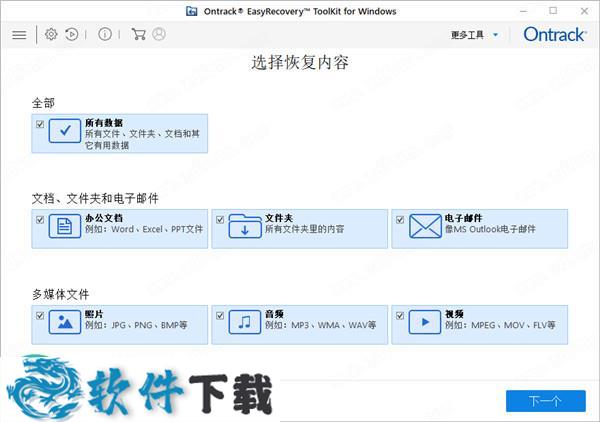
Task: Click the audio music note icon
Action: (x=245, y=322)
